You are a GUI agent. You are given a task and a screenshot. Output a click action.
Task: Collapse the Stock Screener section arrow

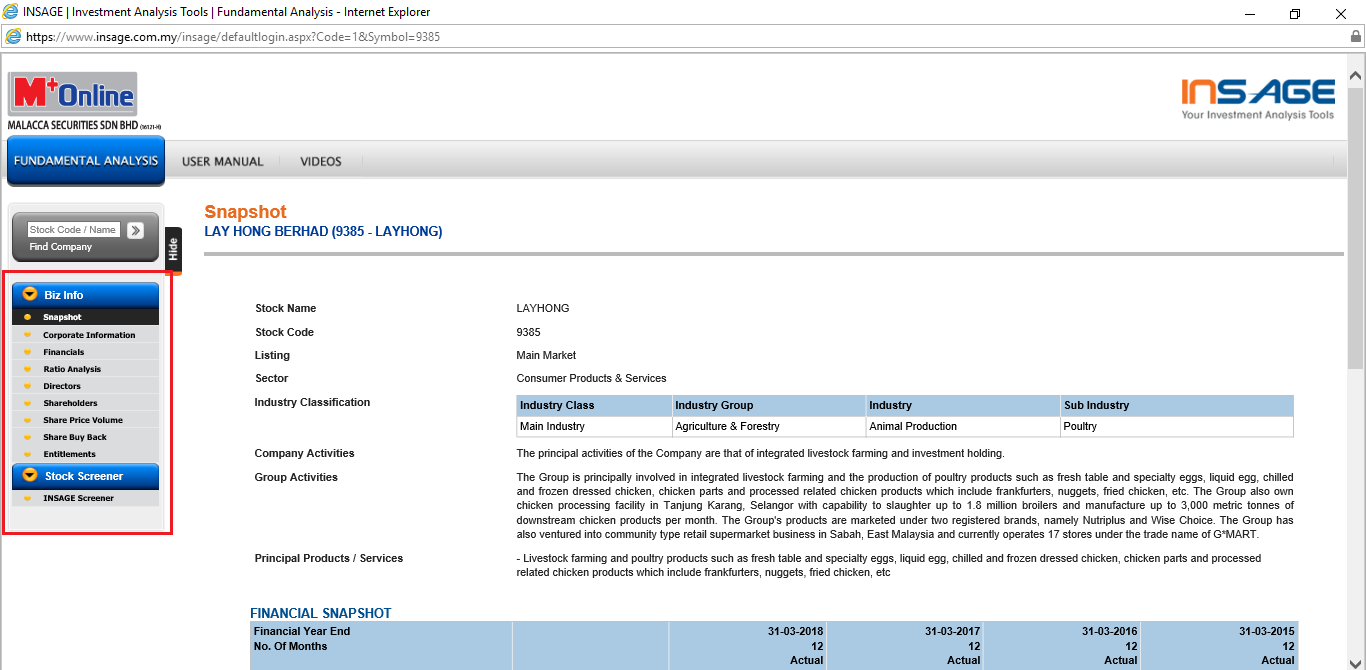click(30, 476)
